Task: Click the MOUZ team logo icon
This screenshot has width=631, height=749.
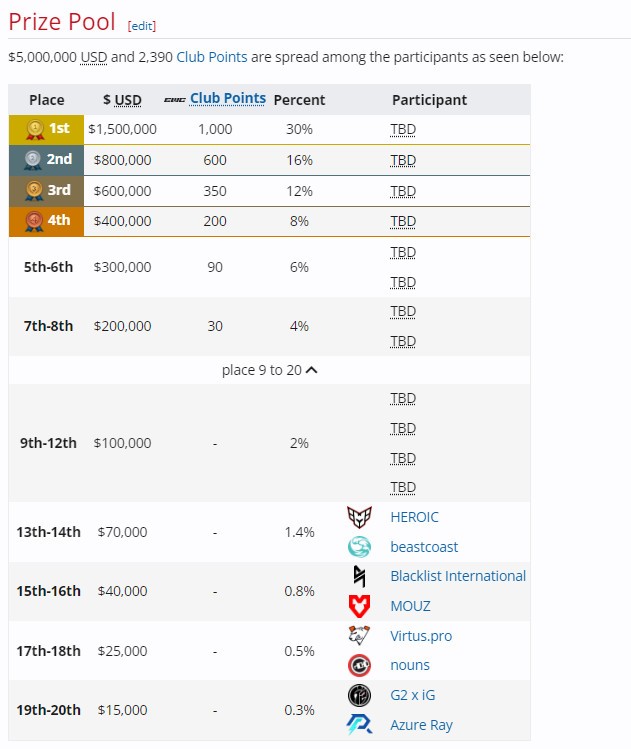Action: click(x=359, y=606)
